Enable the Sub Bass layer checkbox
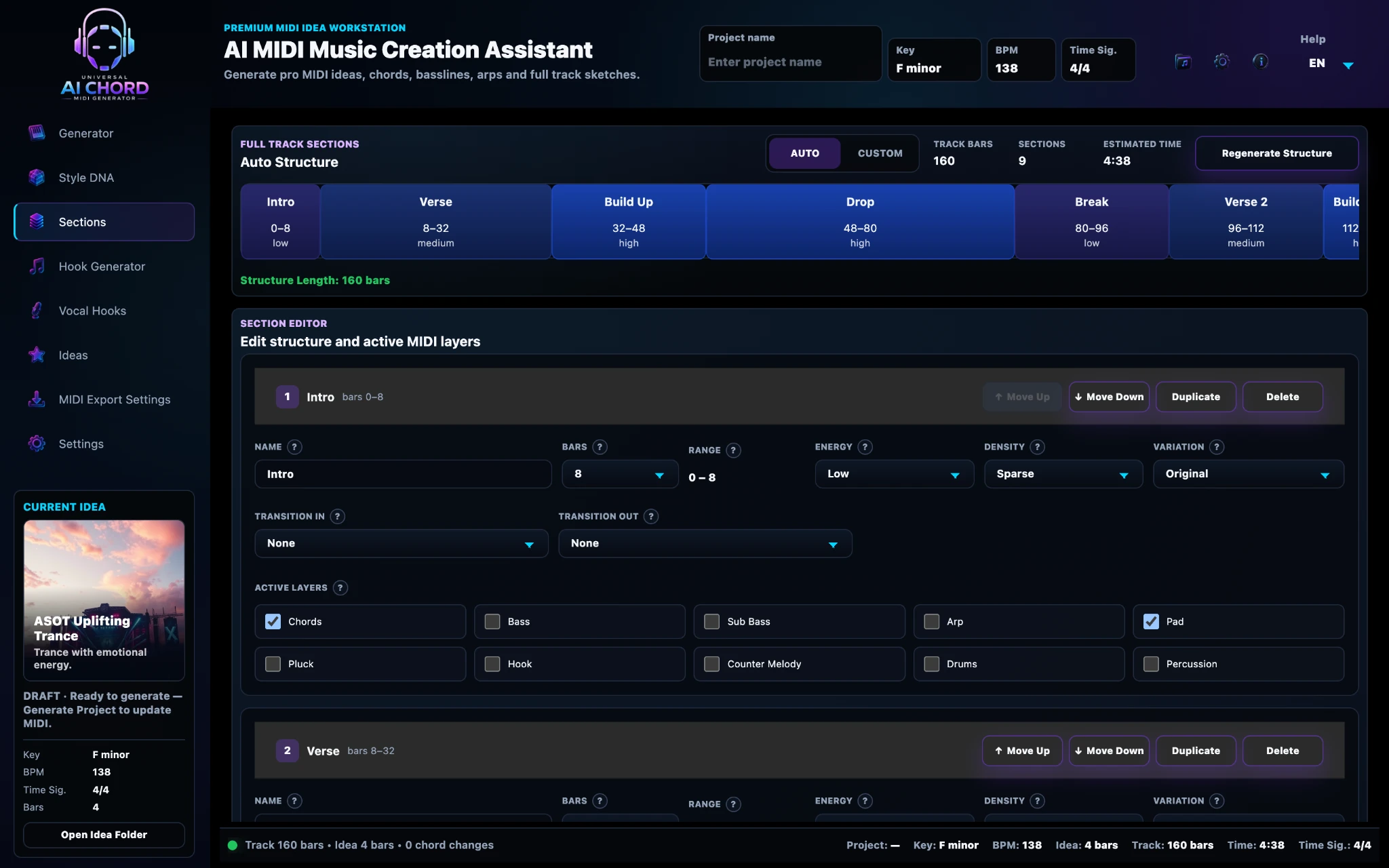This screenshot has width=1389, height=868. click(711, 621)
